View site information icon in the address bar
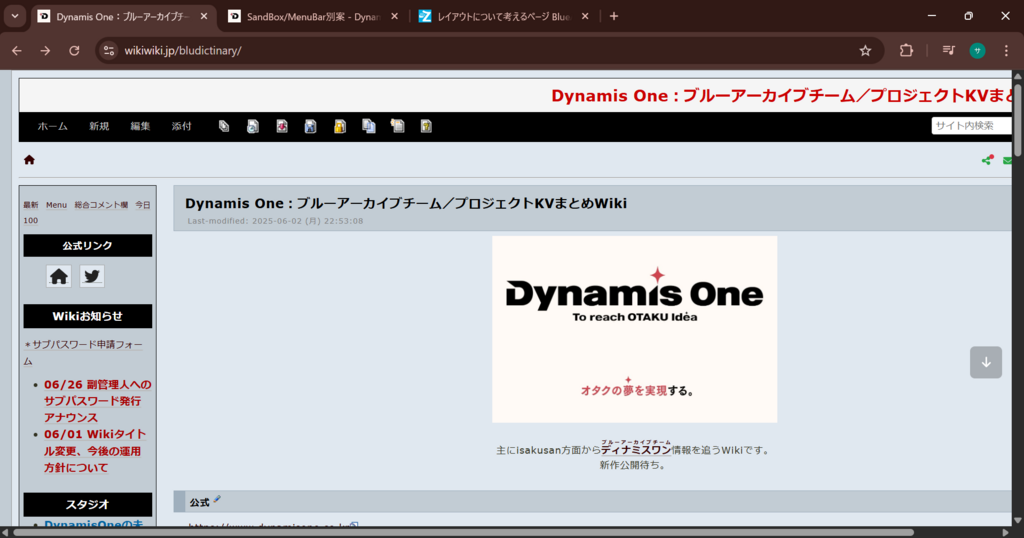1024x538 pixels. pyautogui.click(x=109, y=50)
